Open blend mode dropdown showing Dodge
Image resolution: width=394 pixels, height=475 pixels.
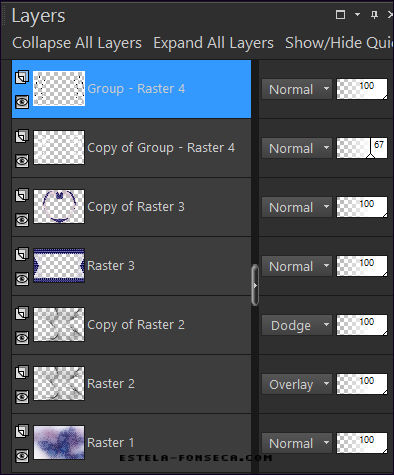click(x=297, y=325)
